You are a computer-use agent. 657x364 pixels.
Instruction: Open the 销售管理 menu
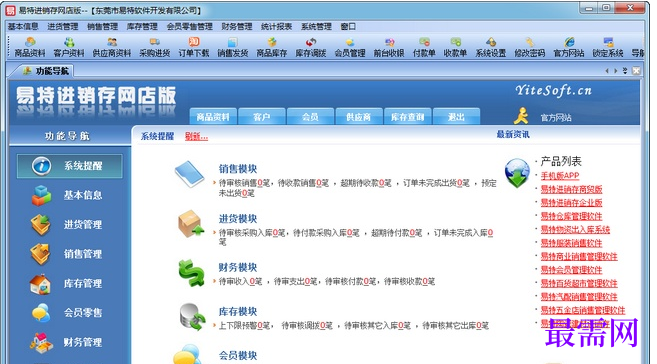103,26
